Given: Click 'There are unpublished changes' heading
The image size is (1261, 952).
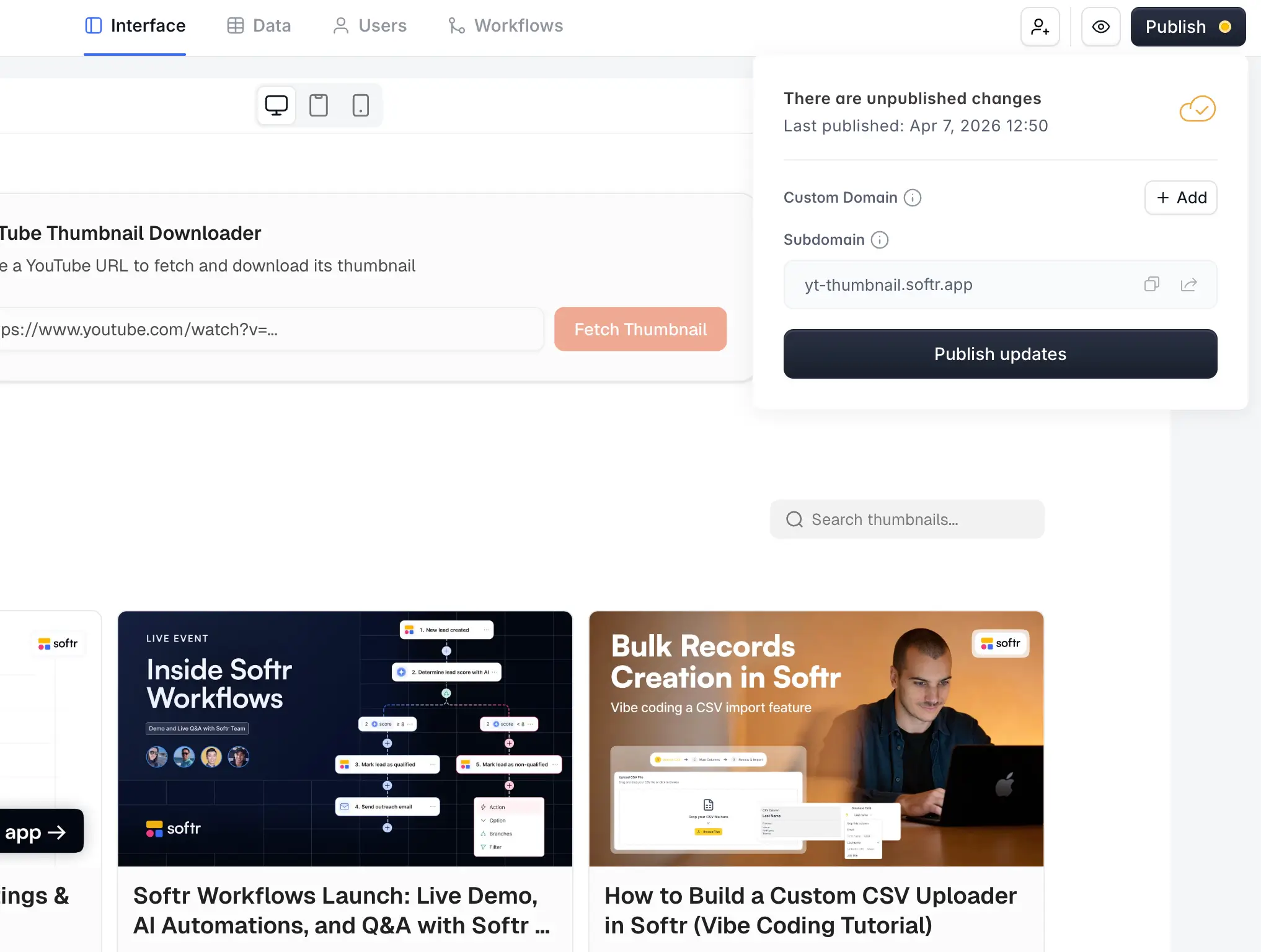Looking at the screenshot, I should [x=912, y=99].
